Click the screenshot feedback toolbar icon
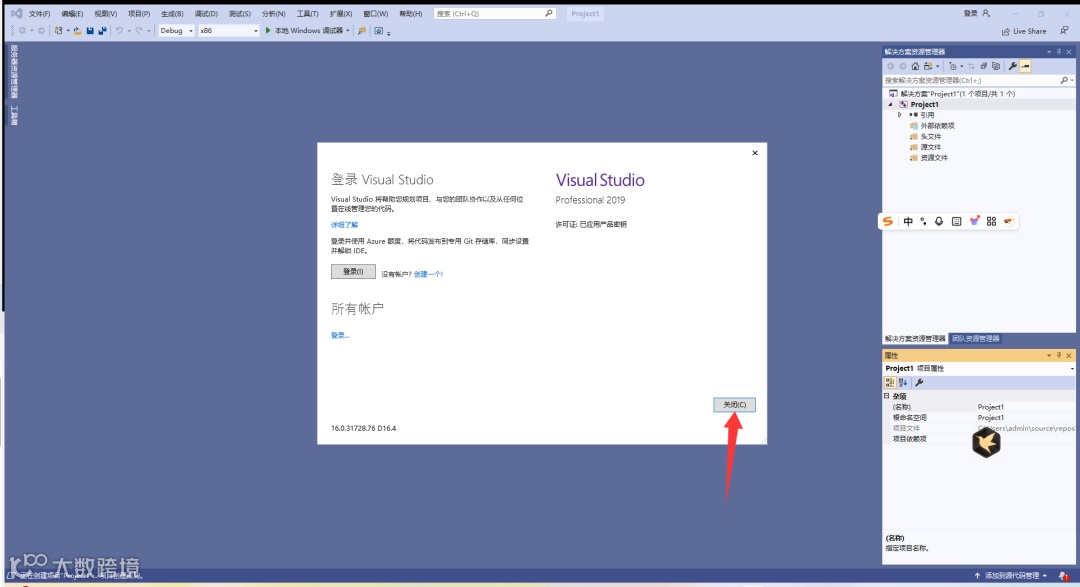Screen dimensions: 1080x587 (378, 30)
